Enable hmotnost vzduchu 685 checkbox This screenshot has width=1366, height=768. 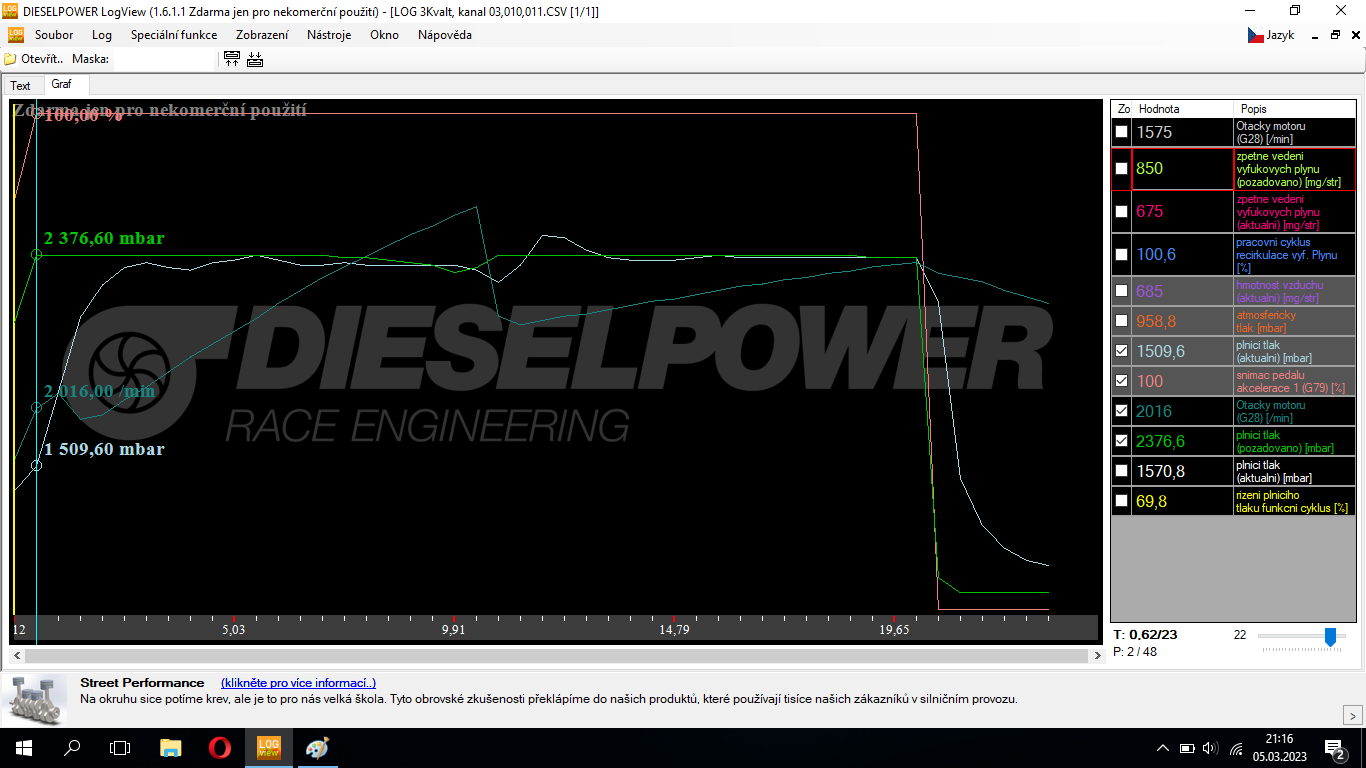click(1122, 292)
